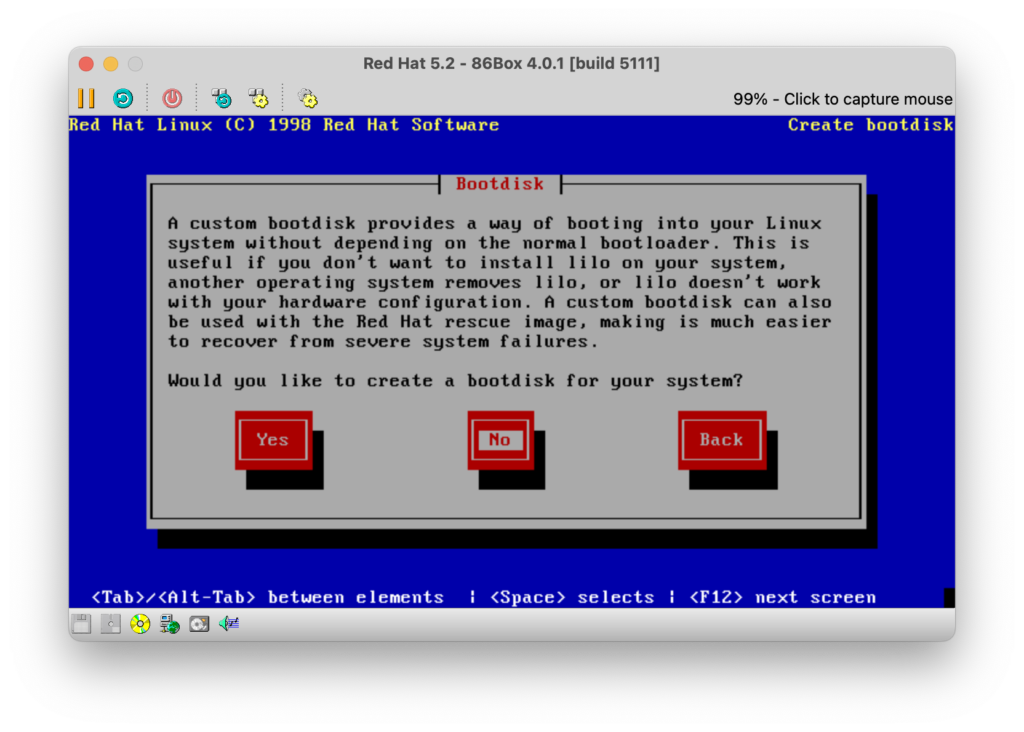Click the bootdisk question line of text

point(455,381)
